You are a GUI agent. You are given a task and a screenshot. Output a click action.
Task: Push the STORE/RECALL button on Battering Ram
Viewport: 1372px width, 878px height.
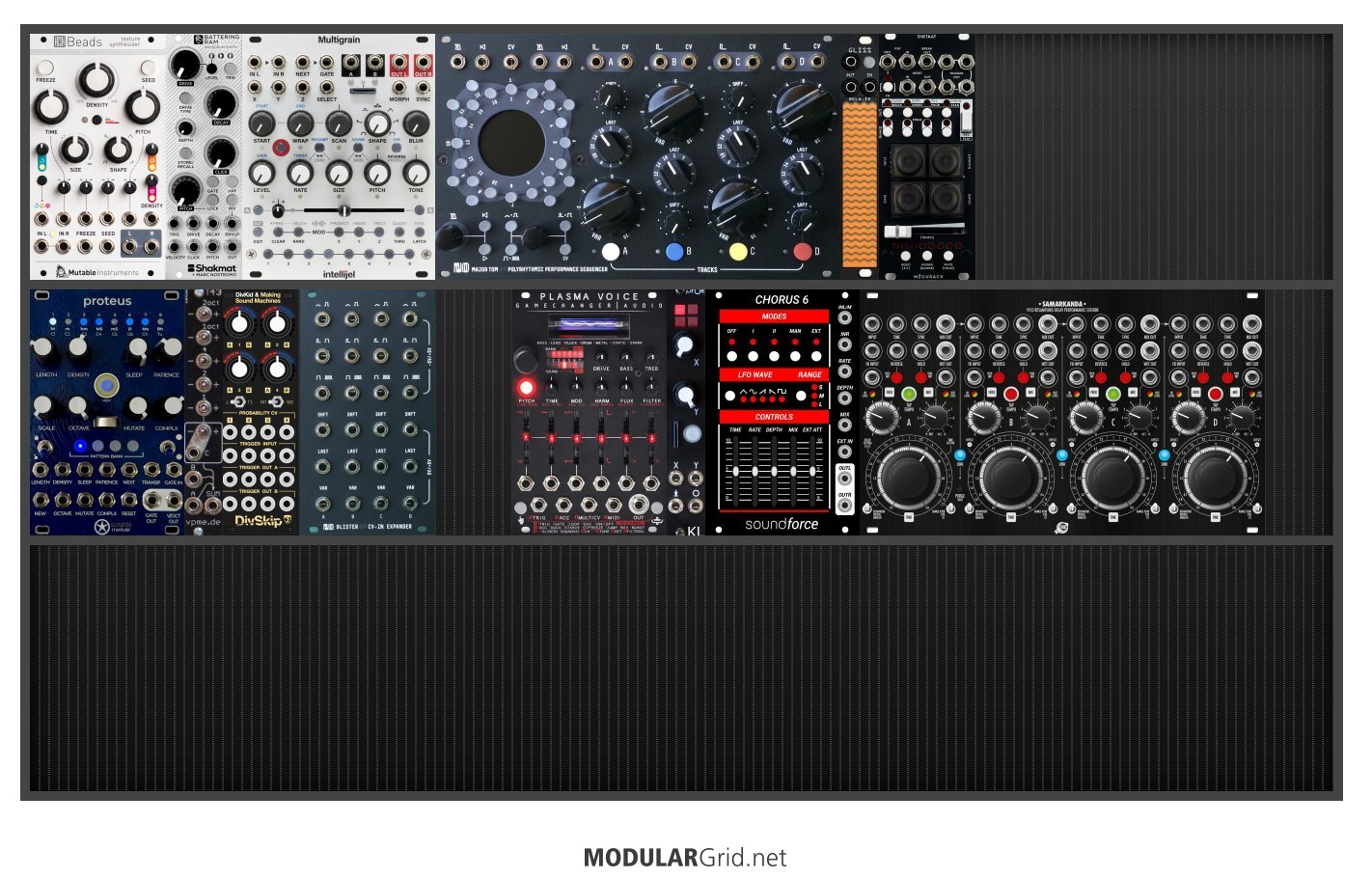click(x=185, y=154)
